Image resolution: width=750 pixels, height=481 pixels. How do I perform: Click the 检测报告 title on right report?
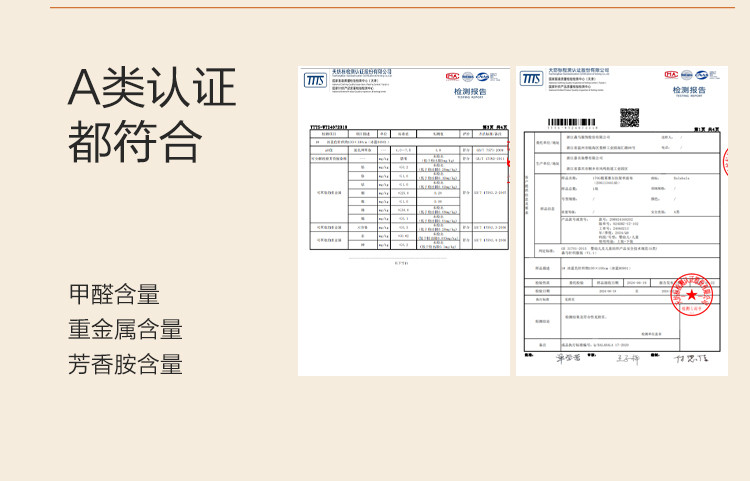[x=688, y=91]
